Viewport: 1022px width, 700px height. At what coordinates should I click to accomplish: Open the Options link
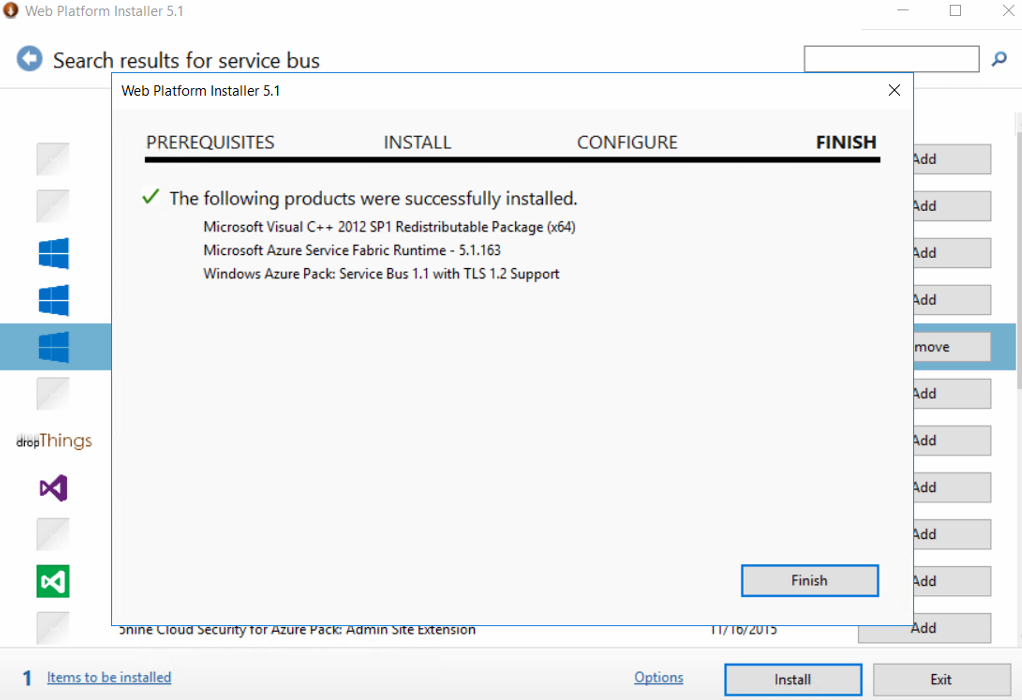(x=658, y=677)
